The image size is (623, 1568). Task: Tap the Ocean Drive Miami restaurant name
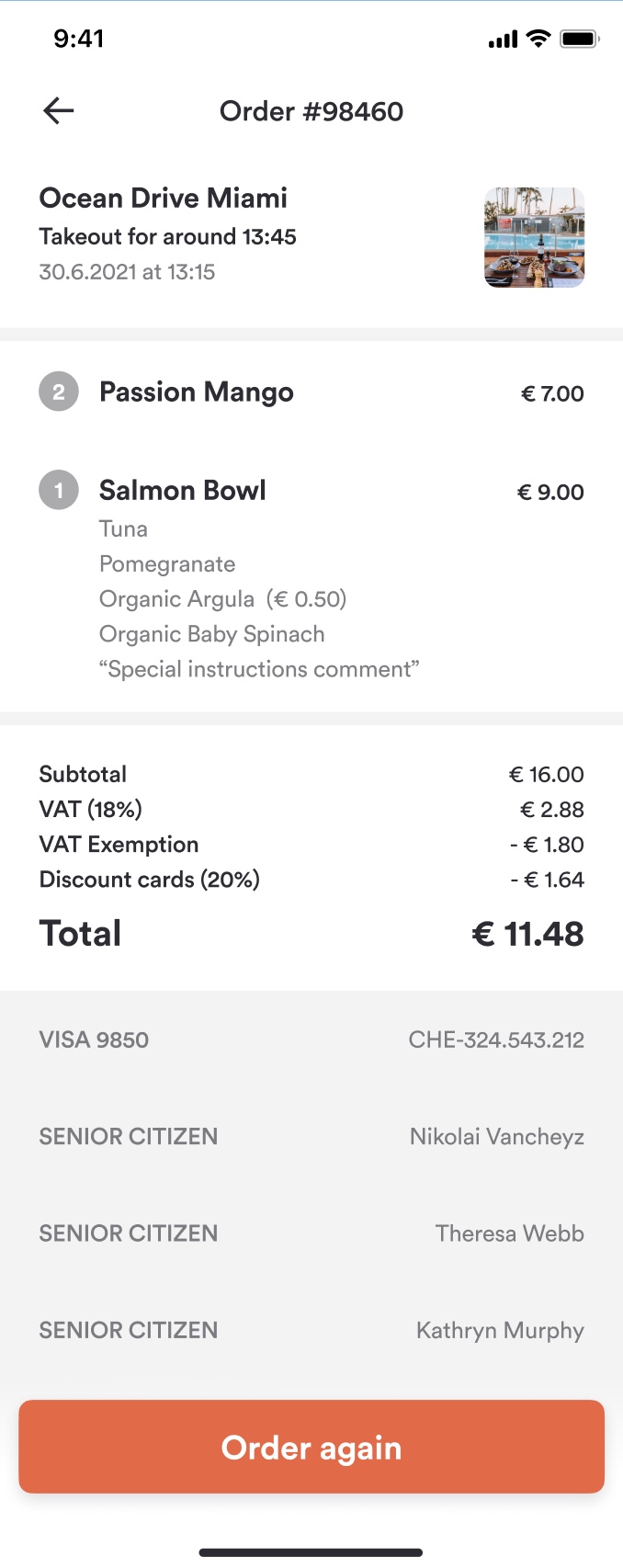click(x=164, y=199)
